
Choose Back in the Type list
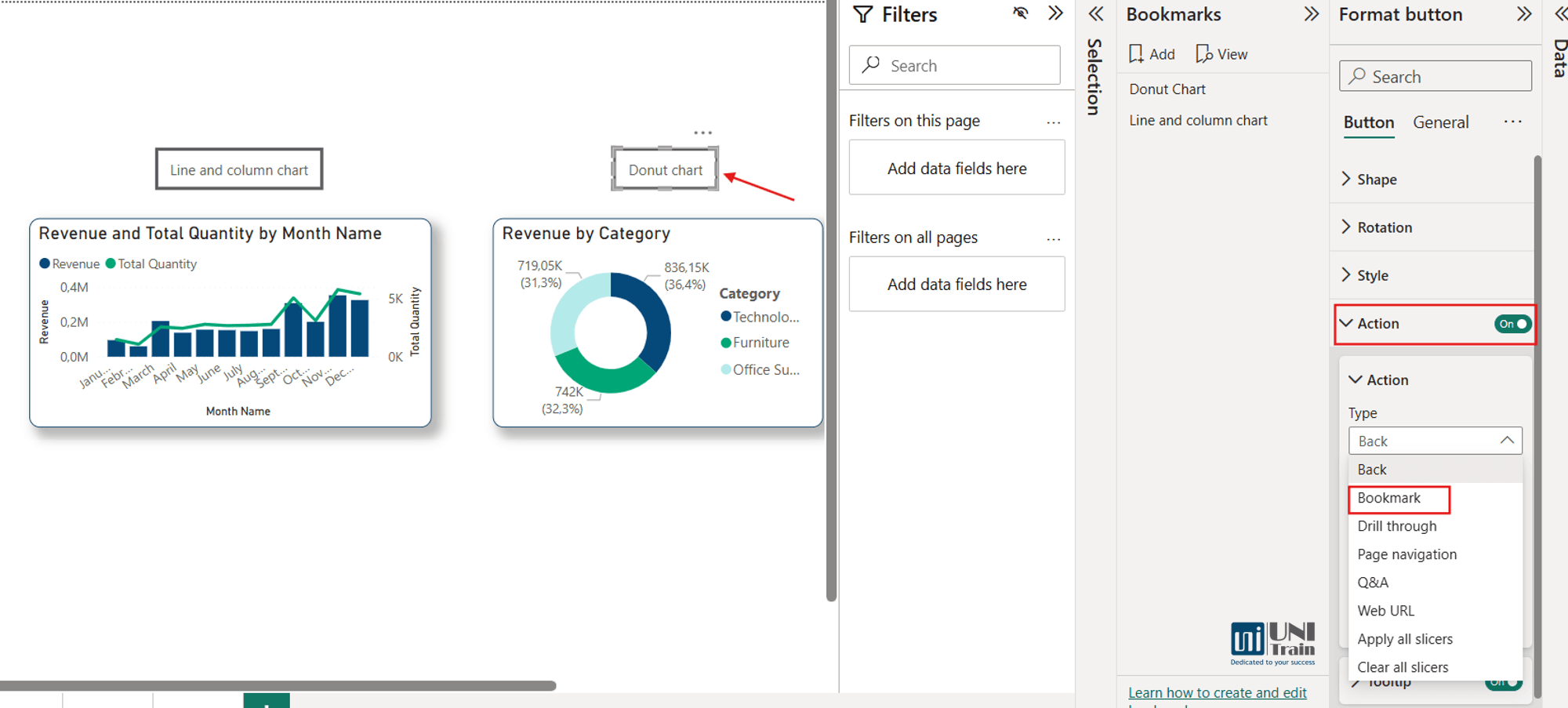click(x=1435, y=469)
